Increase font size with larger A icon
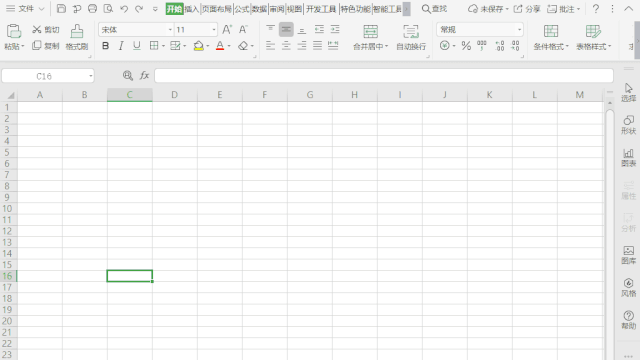The width and height of the screenshot is (640, 360). (x=227, y=29)
